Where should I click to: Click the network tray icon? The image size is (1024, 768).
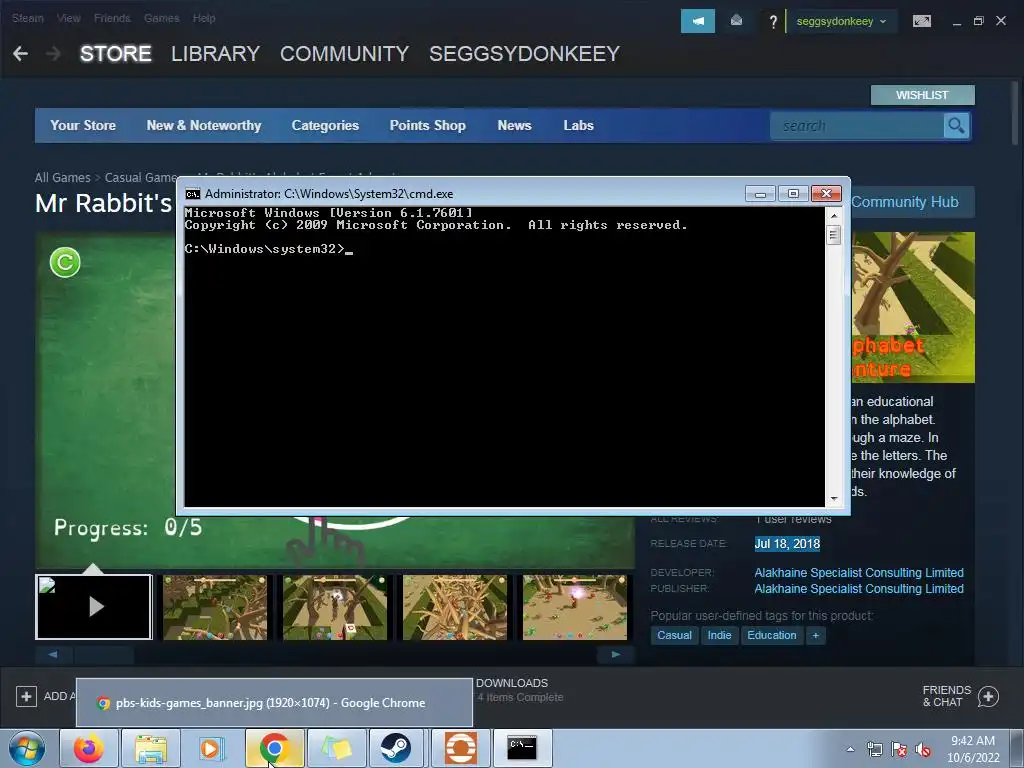(x=874, y=749)
